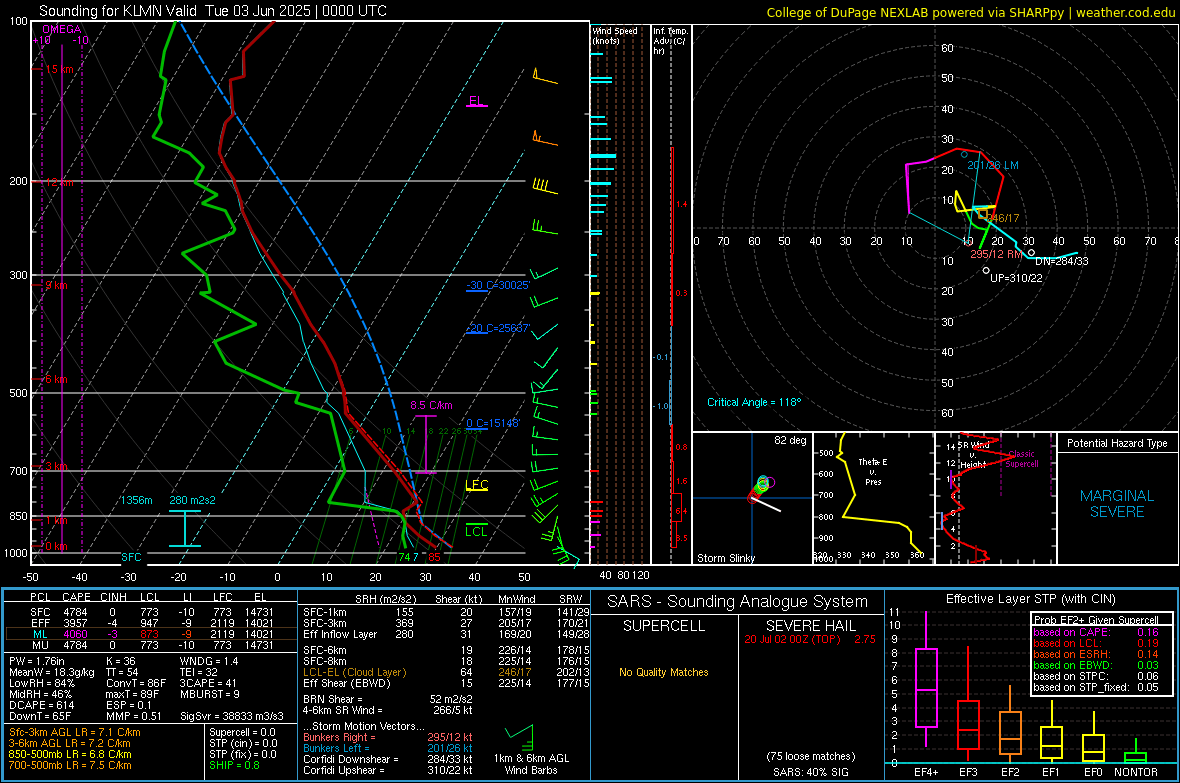The height and width of the screenshot is (783, 1180).
Task: Click the 'Effective Layer STP (with CIN)' heading
Action: pos(1030,599)
